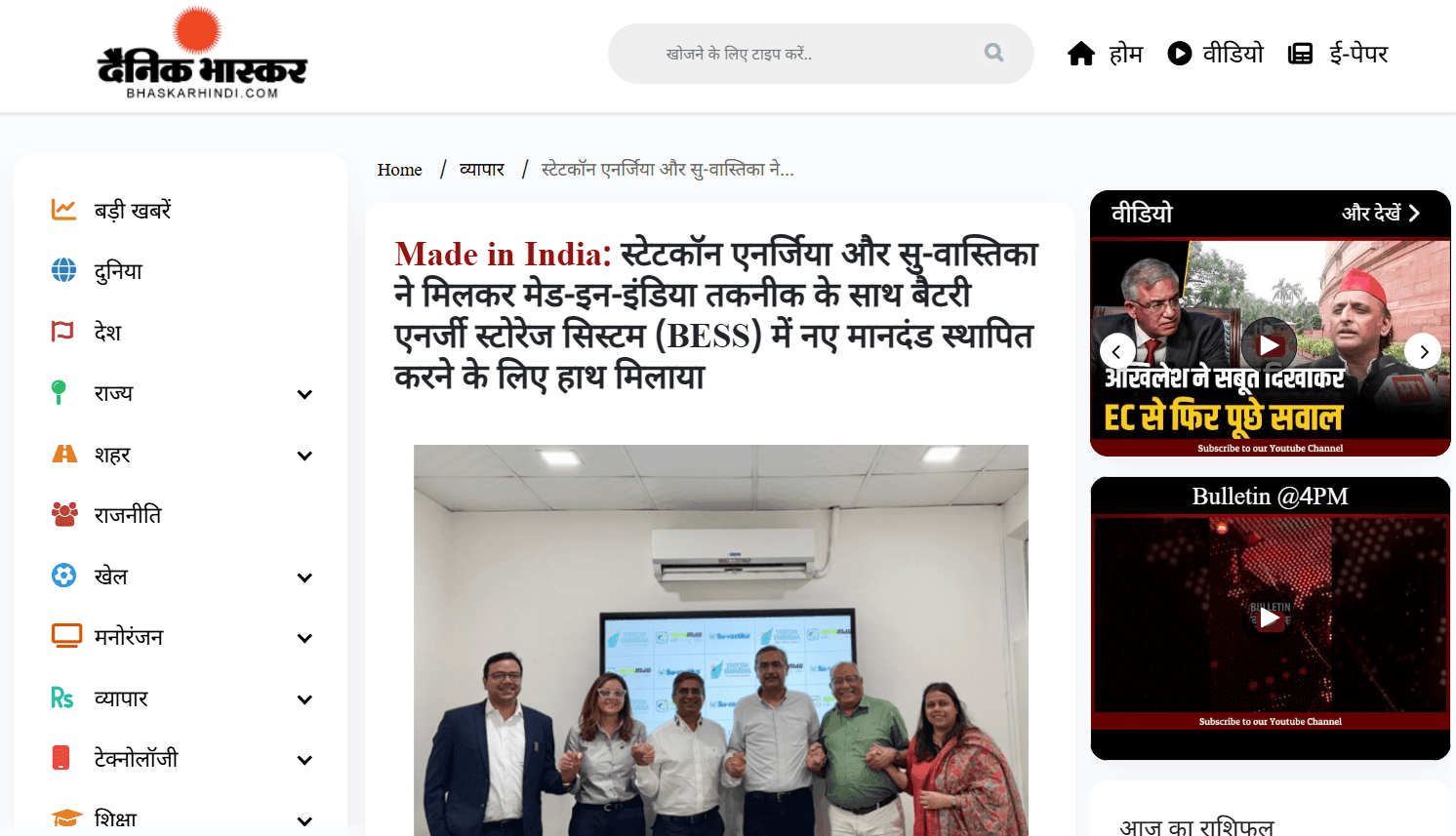Play the Akhilesh EC video
1456x836 pixels.
point(1269,345)
